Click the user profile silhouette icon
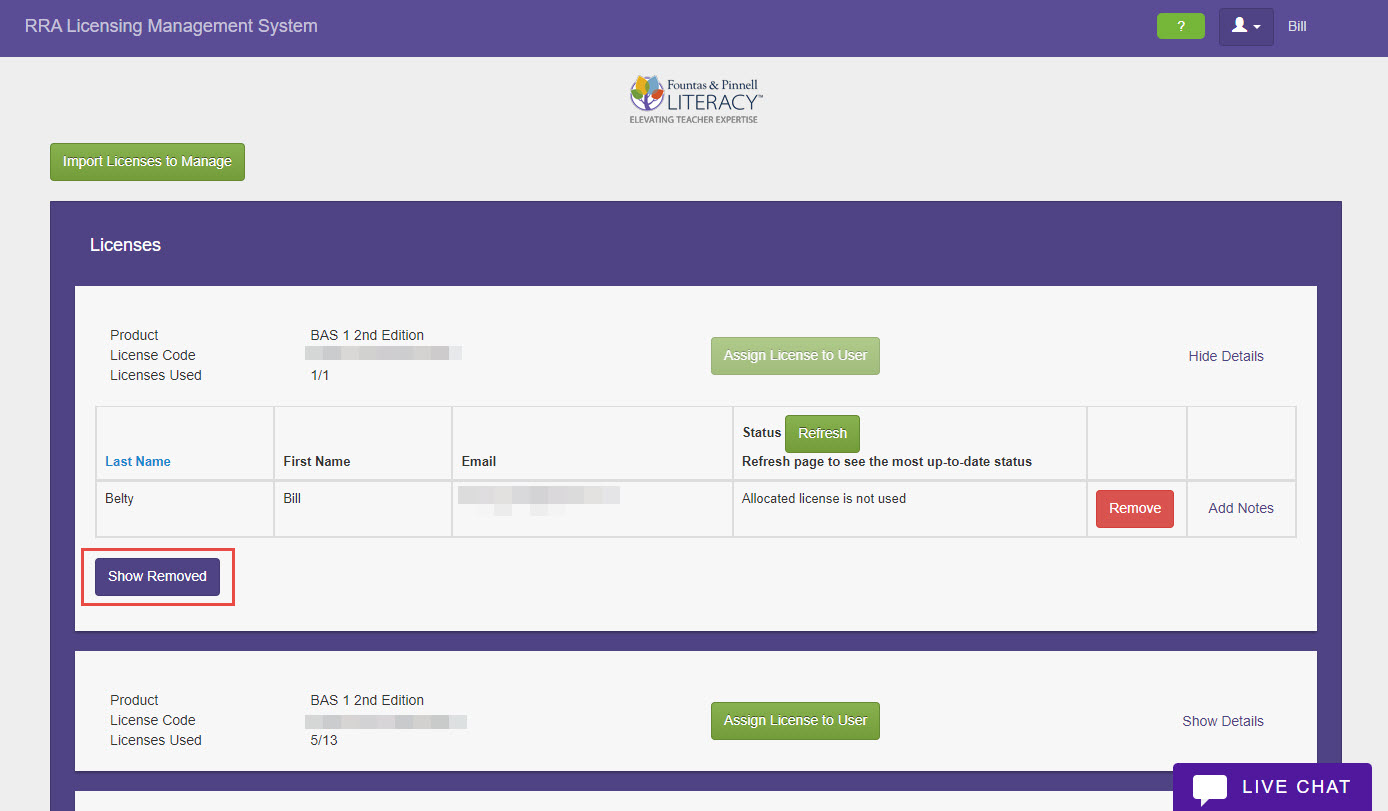Viewport: 1388px width, 811px height. 1240,26
